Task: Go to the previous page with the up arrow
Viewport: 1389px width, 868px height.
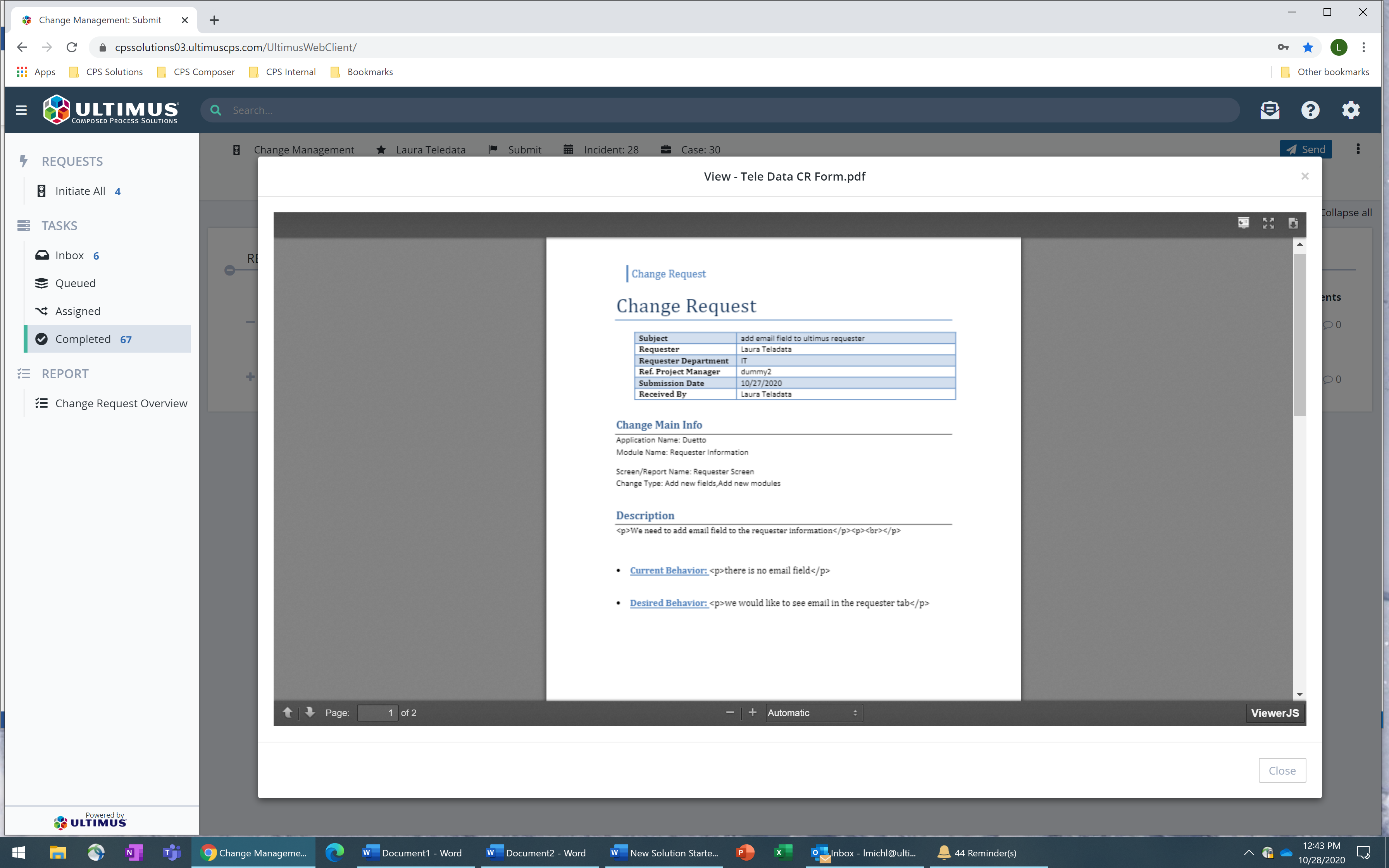Action: tap(288, 713)
